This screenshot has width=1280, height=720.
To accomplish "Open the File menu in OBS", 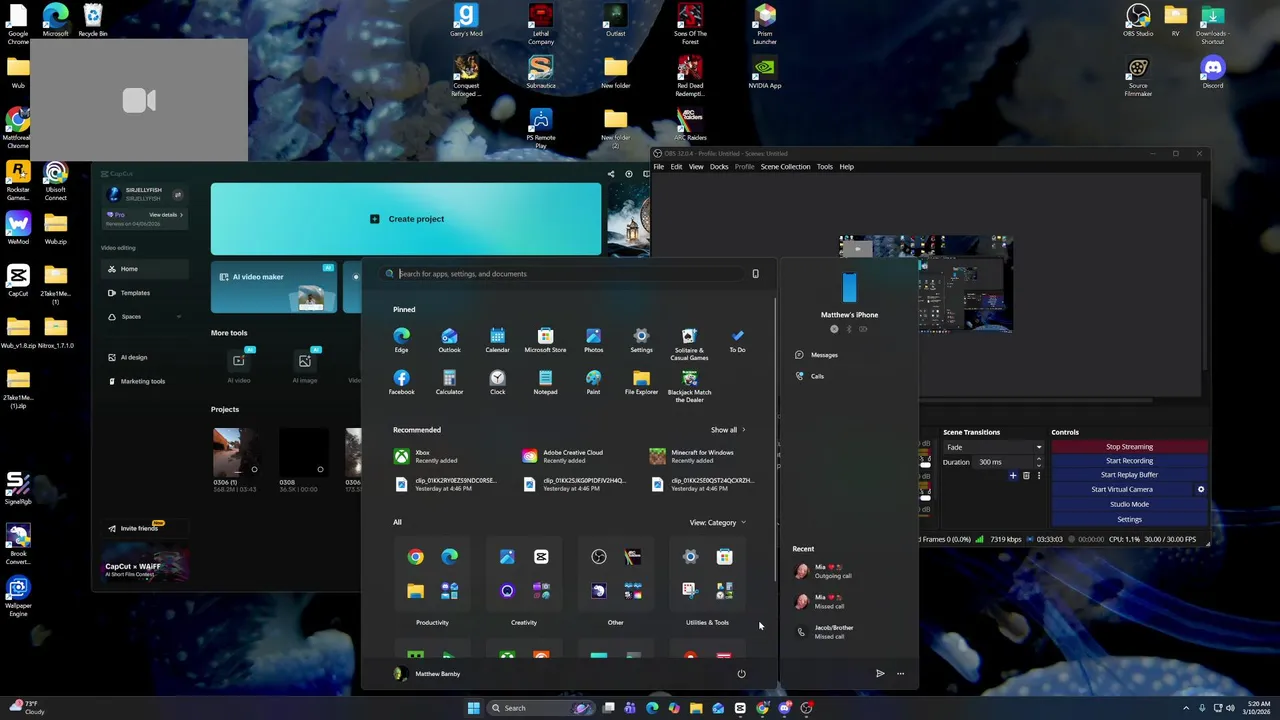I will coord(659,167).
